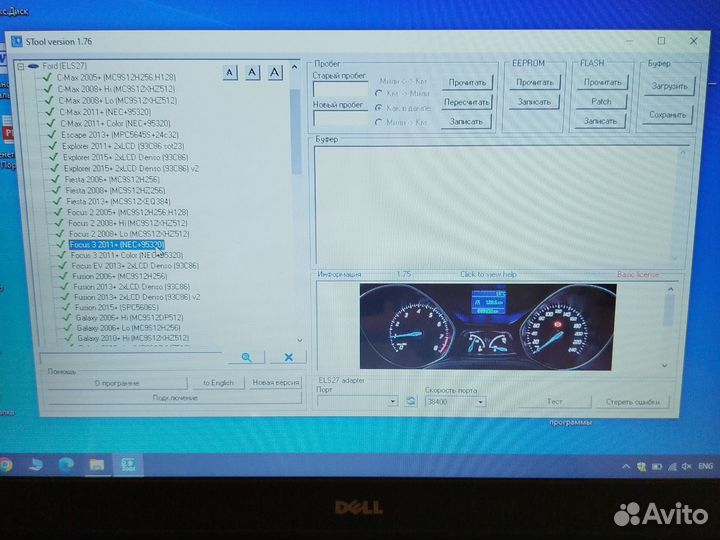Click the Старый пробег input field
The image size is (720, 540).
point(340,89)
